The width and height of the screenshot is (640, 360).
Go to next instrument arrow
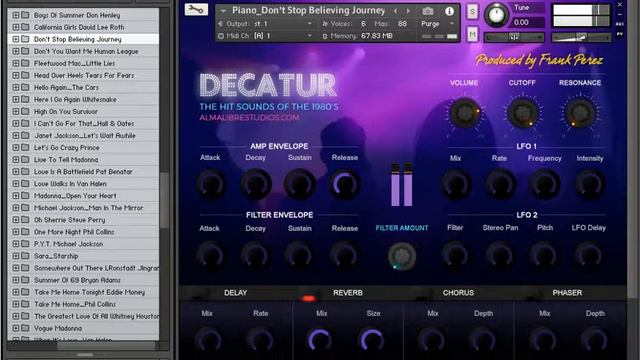[408, 11]
